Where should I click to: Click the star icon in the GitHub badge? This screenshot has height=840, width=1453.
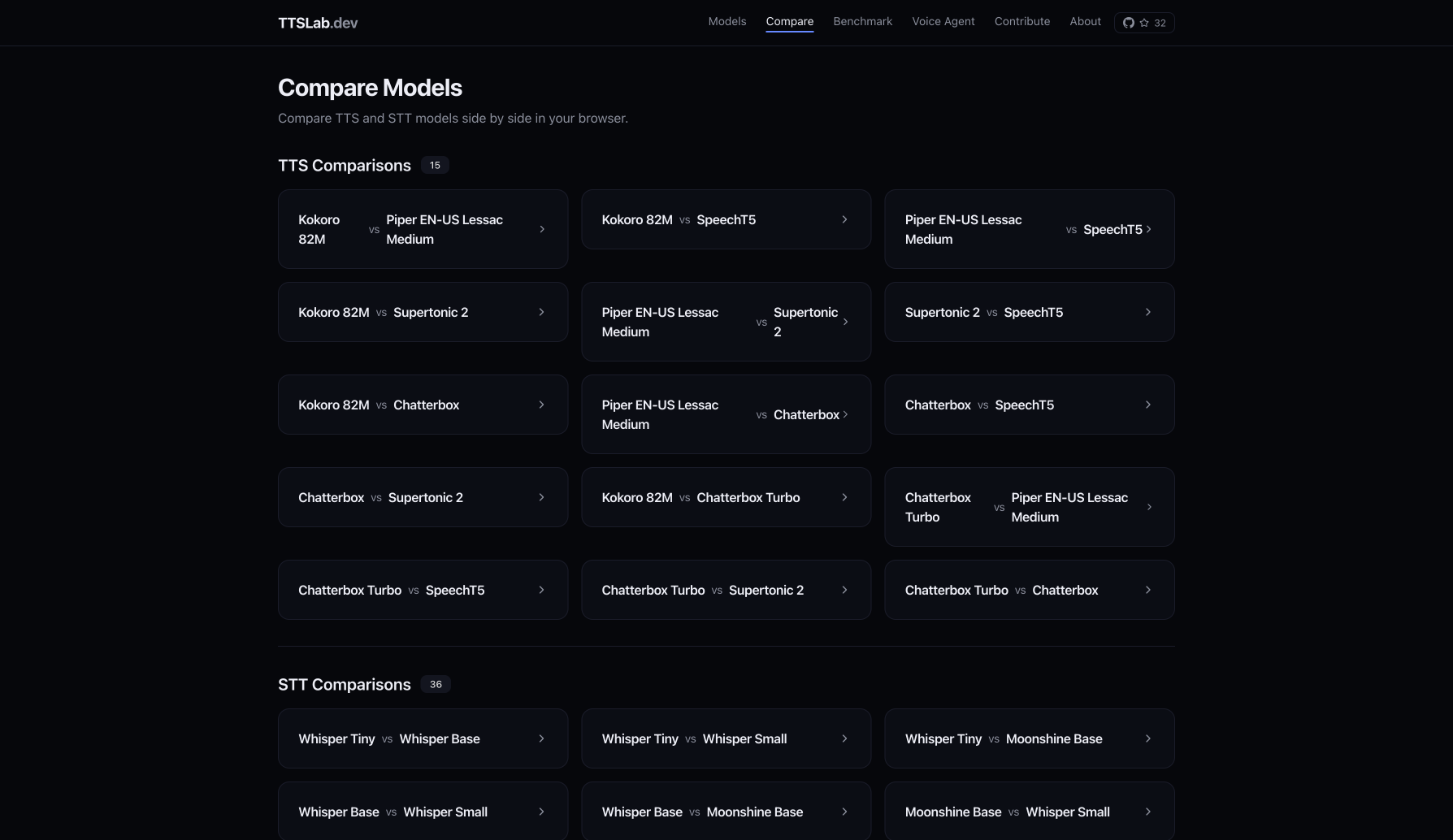pyautogui.click(x=1144, y=22)
